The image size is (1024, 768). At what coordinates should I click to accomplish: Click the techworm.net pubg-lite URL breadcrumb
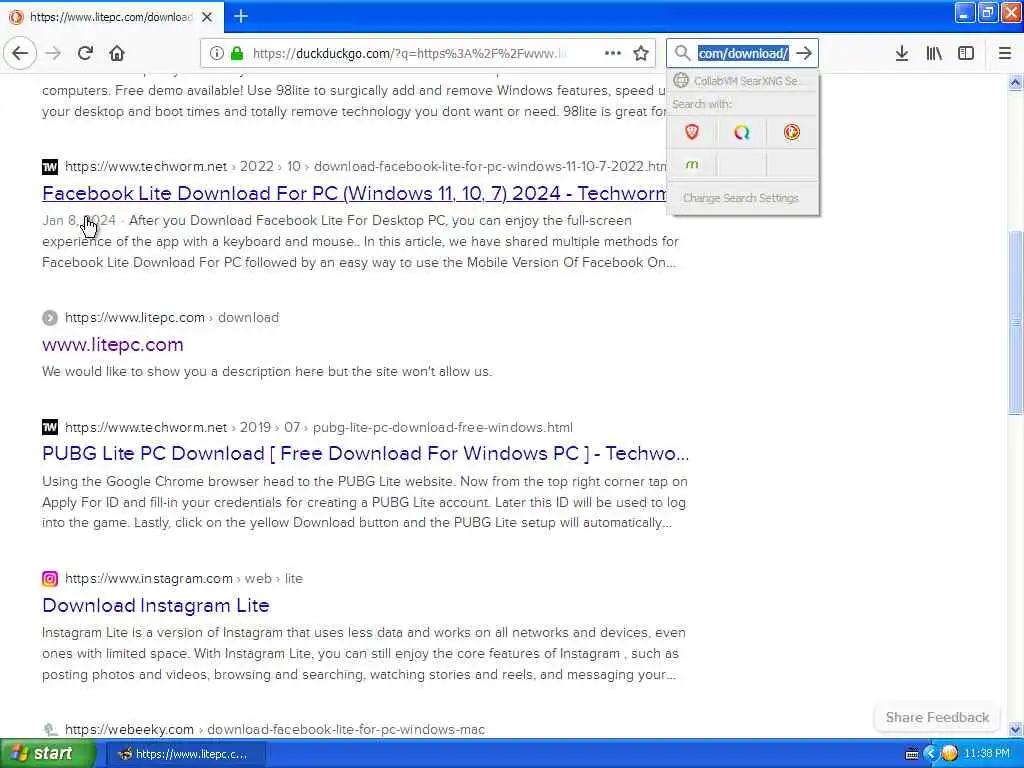pos(319,428)
